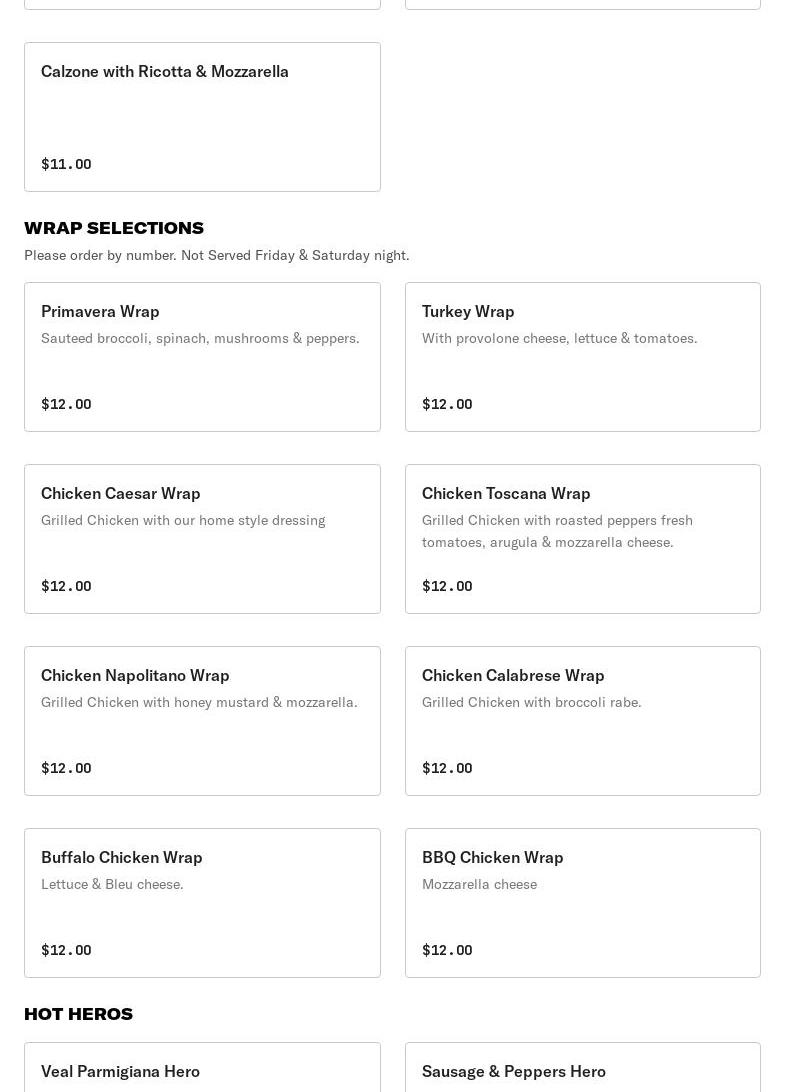Screen dimensions: 785x1092
Task: Open the Veal Parmigiana Hero item
Action: click(x=202, y=1070)
